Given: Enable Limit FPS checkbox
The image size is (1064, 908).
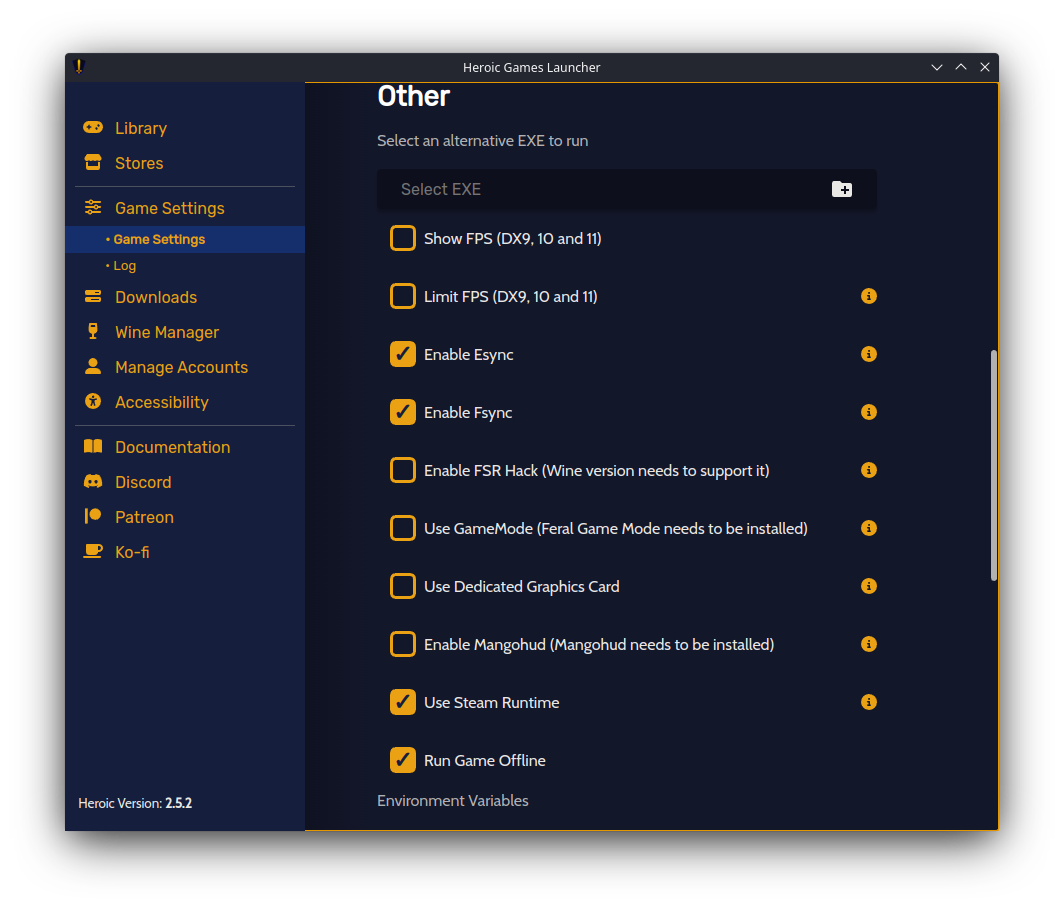Looking at the screenshot, I should click(x=402, y=296).
